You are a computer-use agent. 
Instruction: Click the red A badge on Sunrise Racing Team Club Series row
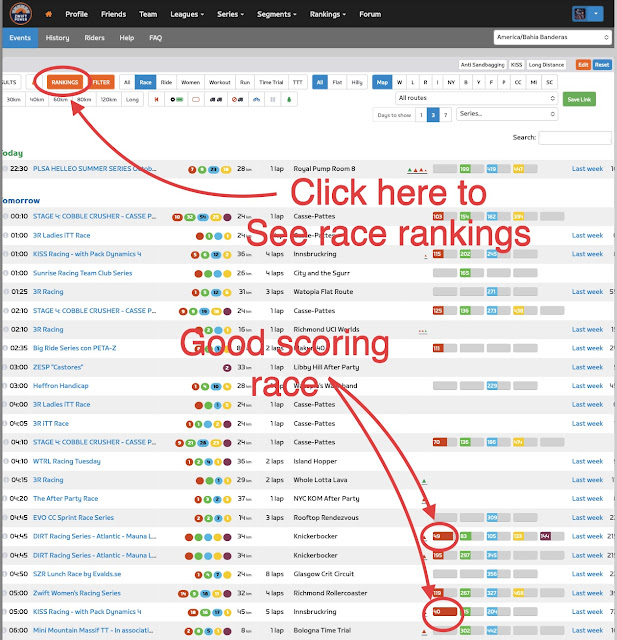198,273
